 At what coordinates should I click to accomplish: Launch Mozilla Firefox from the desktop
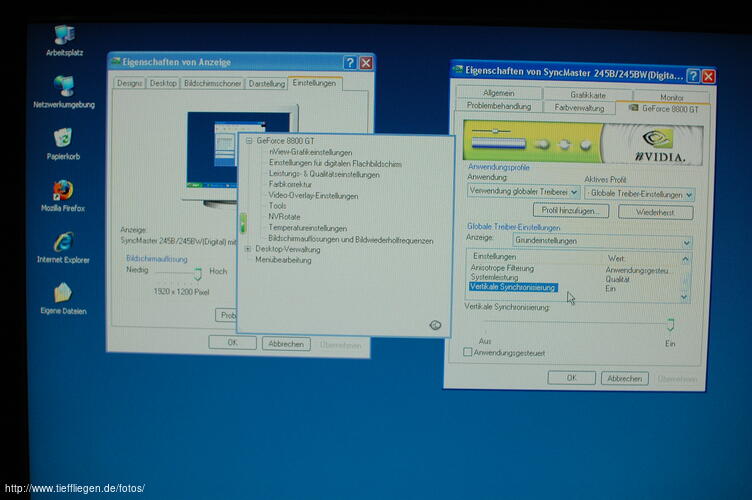(x=63, y=195)
